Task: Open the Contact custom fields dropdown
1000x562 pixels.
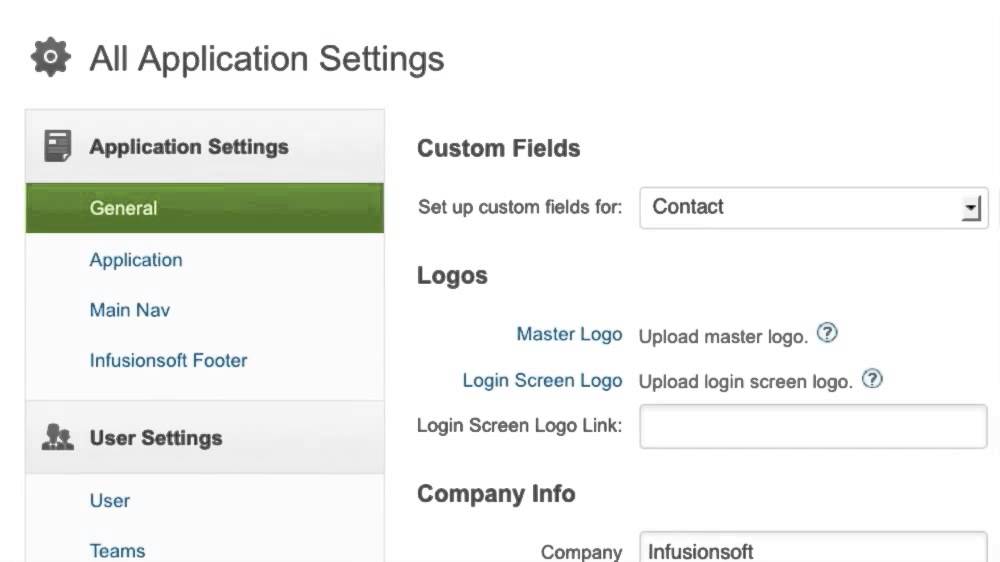Action: [814, 208]
